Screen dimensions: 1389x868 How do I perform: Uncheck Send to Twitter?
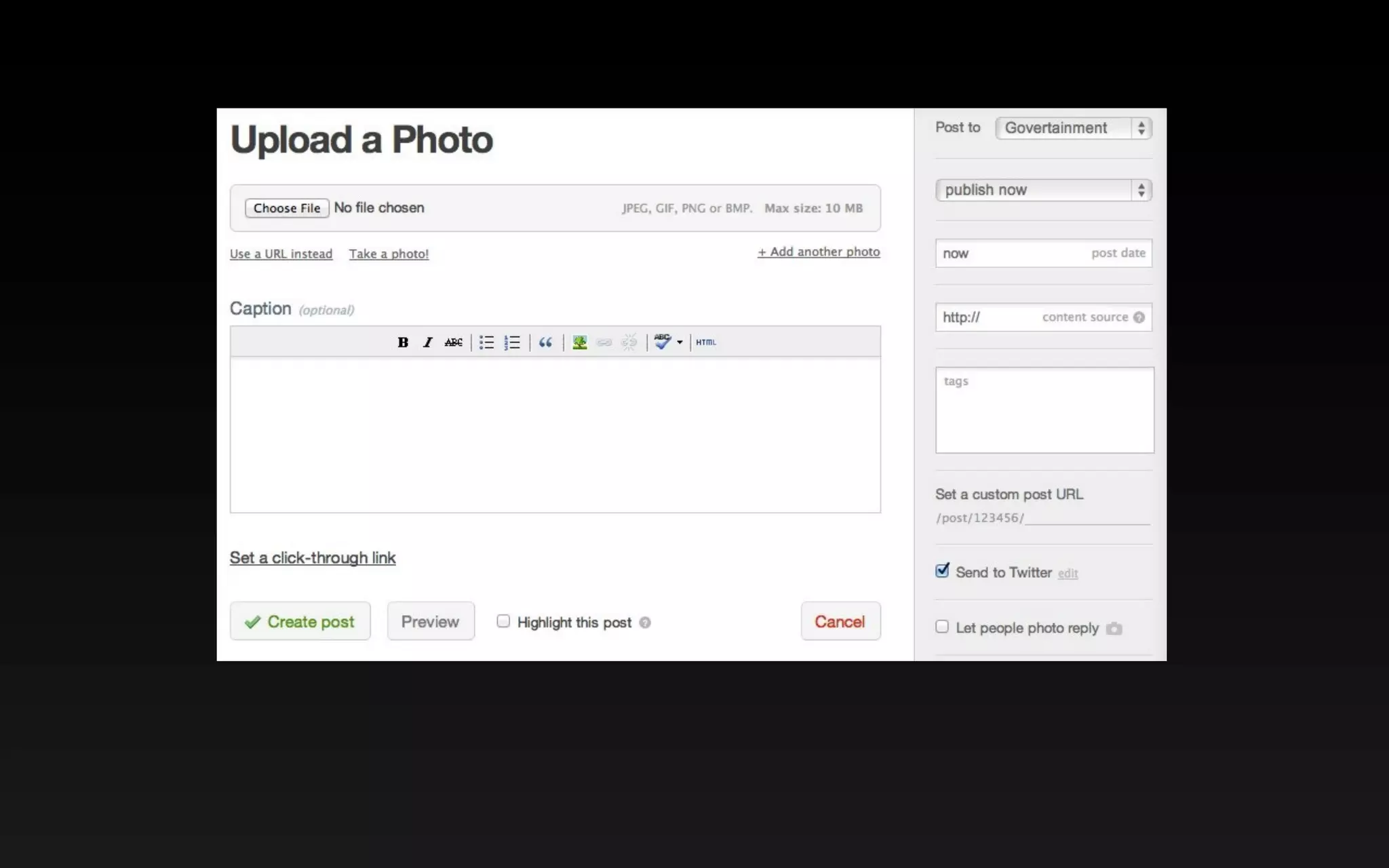click(x=942, y=571)
